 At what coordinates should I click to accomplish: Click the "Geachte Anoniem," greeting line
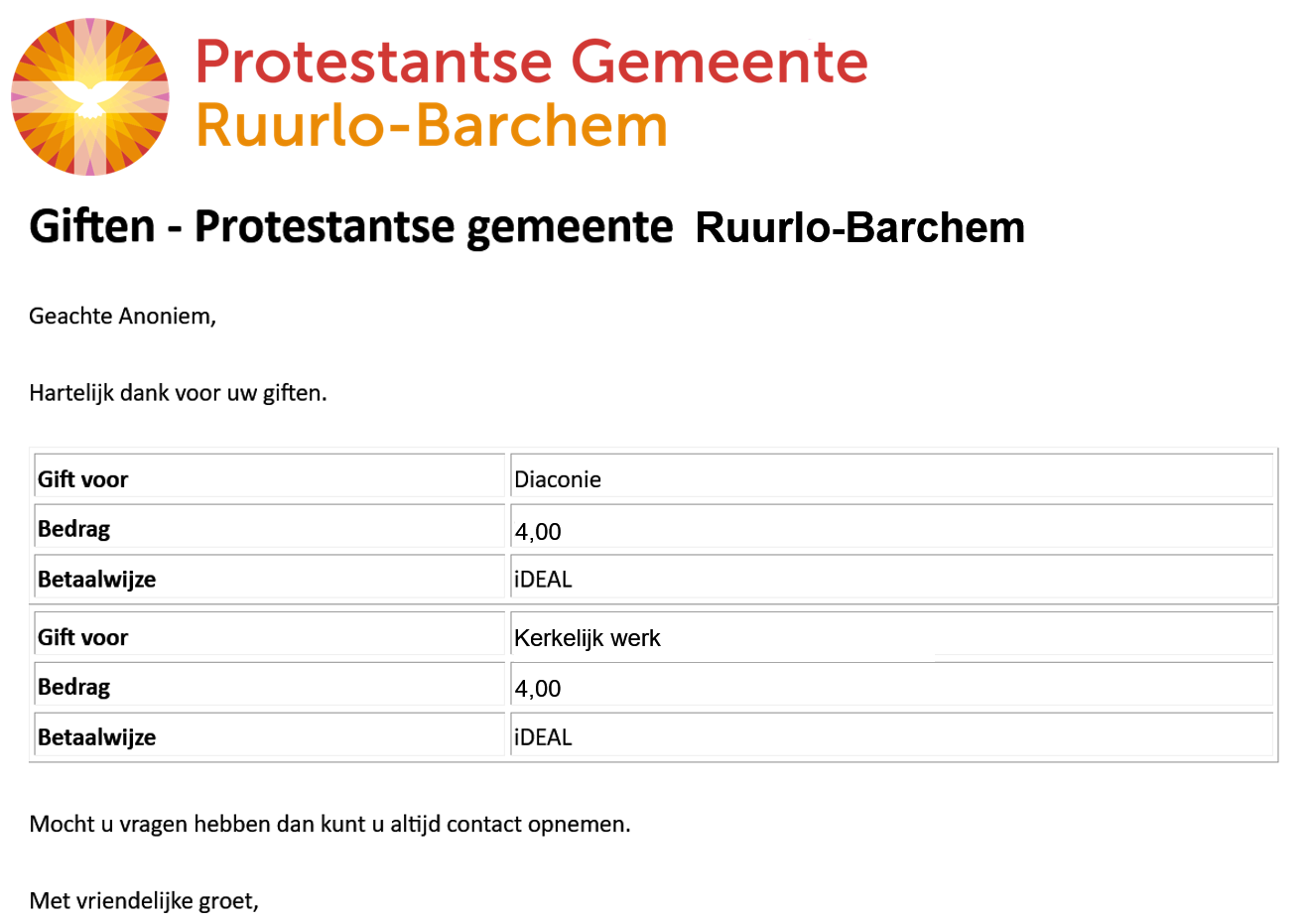point(122,317)
